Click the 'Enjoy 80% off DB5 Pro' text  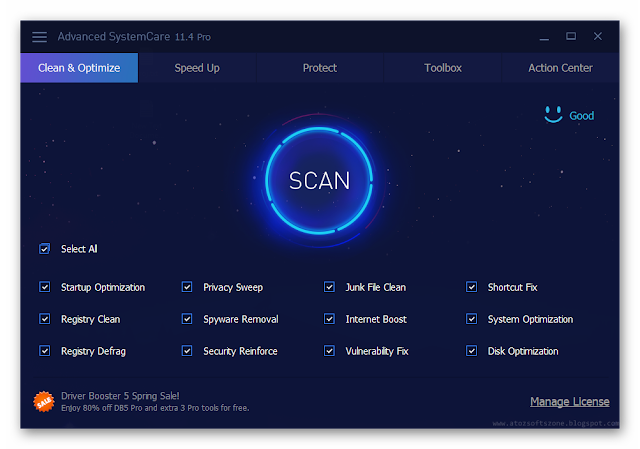coord(155,408)
